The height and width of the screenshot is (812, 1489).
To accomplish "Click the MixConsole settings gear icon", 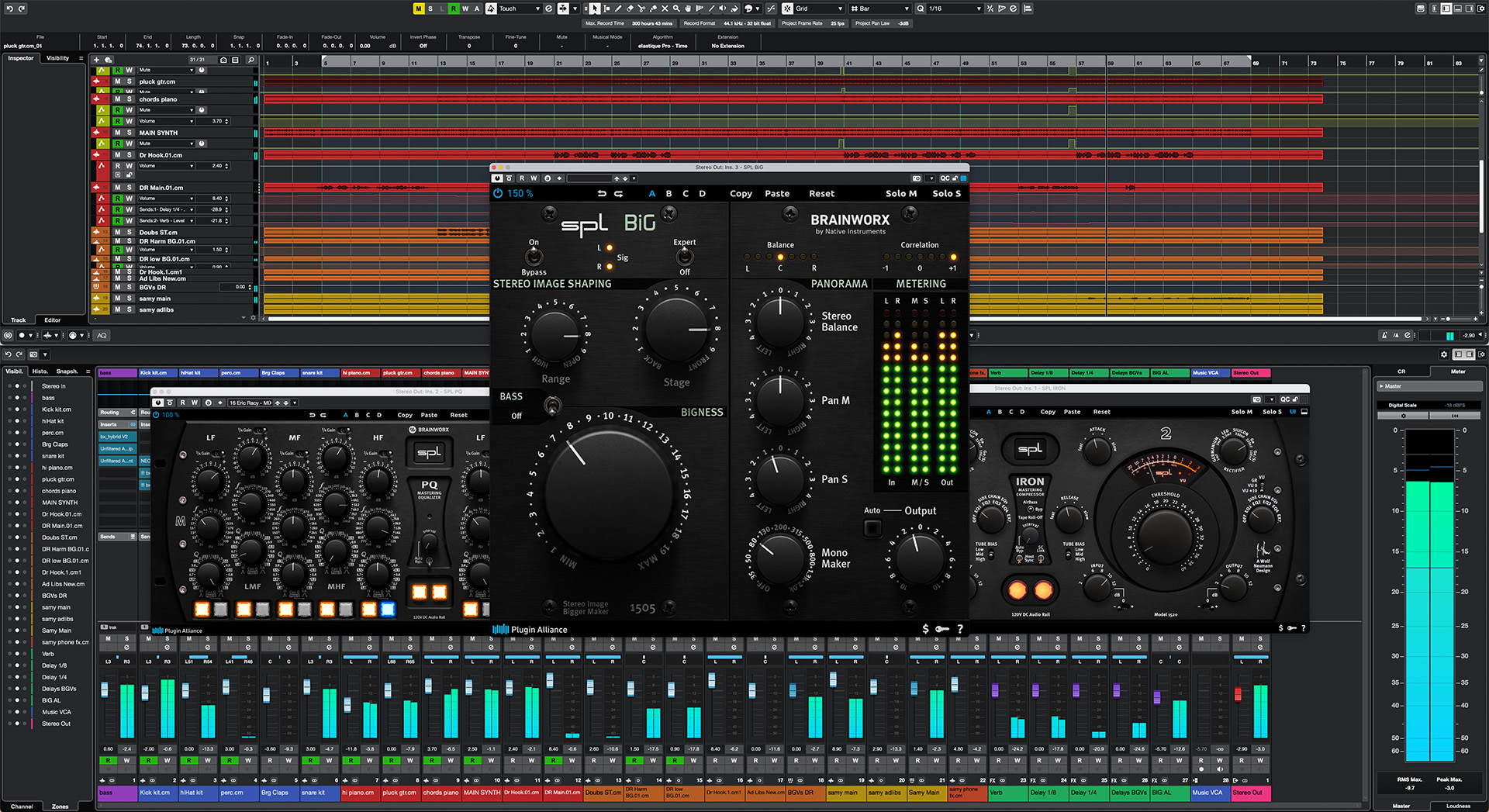I will (x=1444, y=354).
